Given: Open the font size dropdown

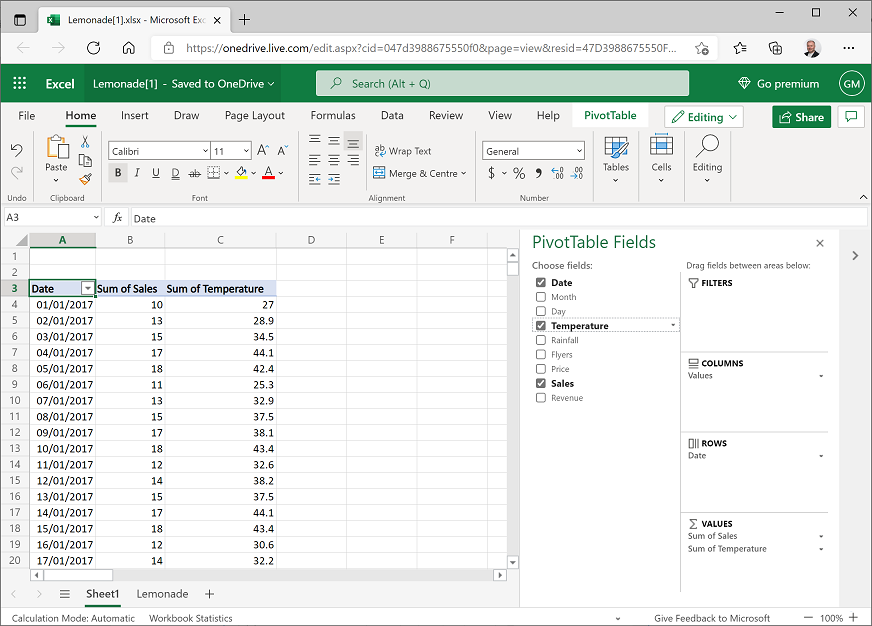Looking at the screenshot, I should (245, 149).
